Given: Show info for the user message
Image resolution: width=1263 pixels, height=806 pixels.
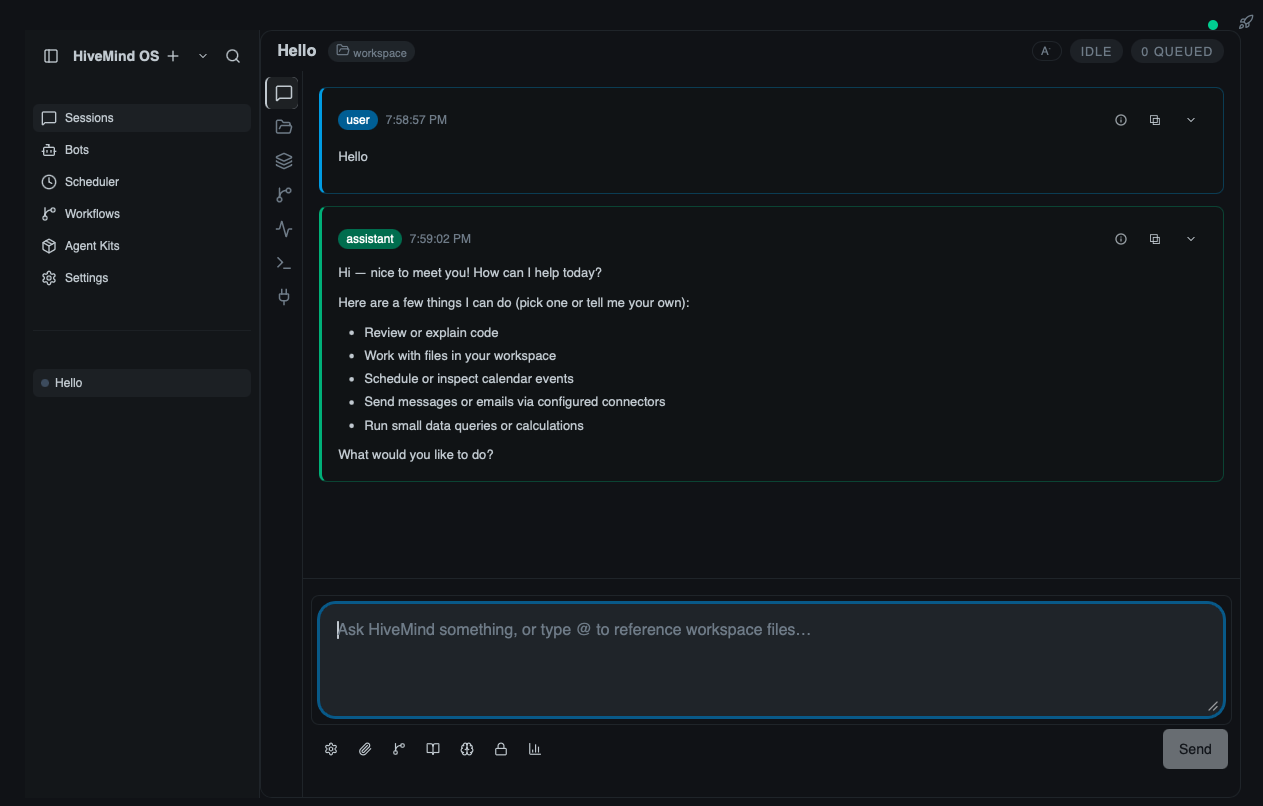Looking at the screenshot, I should (1121, 120).
